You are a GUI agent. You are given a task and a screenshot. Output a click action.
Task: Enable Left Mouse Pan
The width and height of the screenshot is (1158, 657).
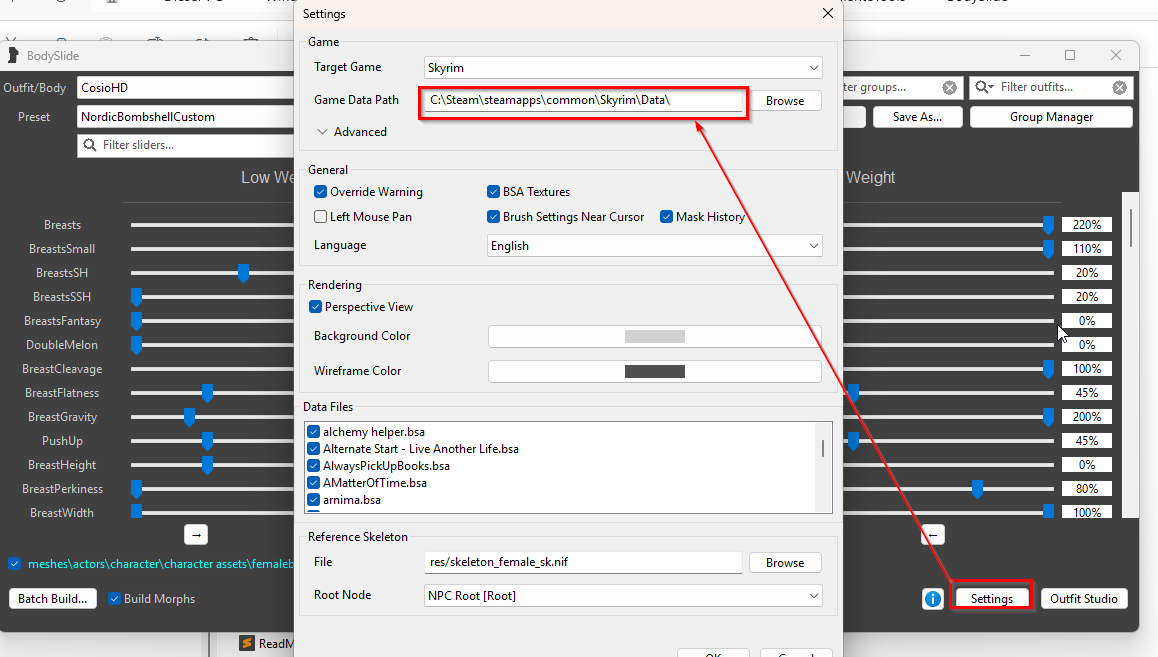321,217
